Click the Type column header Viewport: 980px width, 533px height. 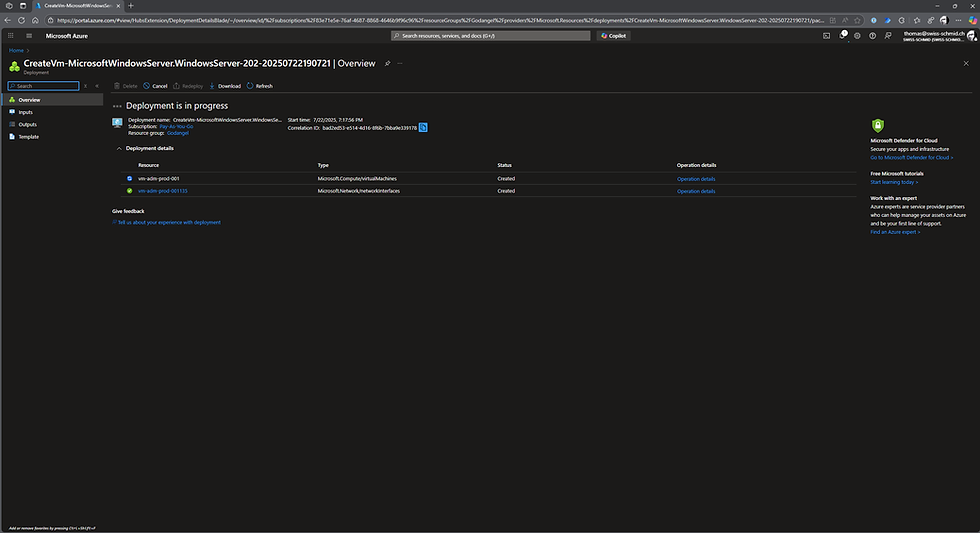pos(323,165)
